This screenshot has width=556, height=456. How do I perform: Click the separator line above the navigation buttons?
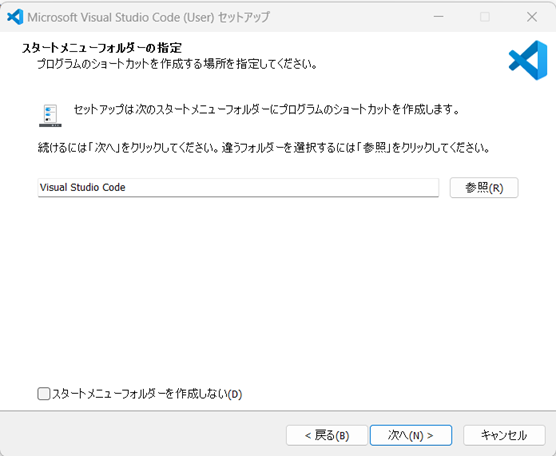coord(278,411)
